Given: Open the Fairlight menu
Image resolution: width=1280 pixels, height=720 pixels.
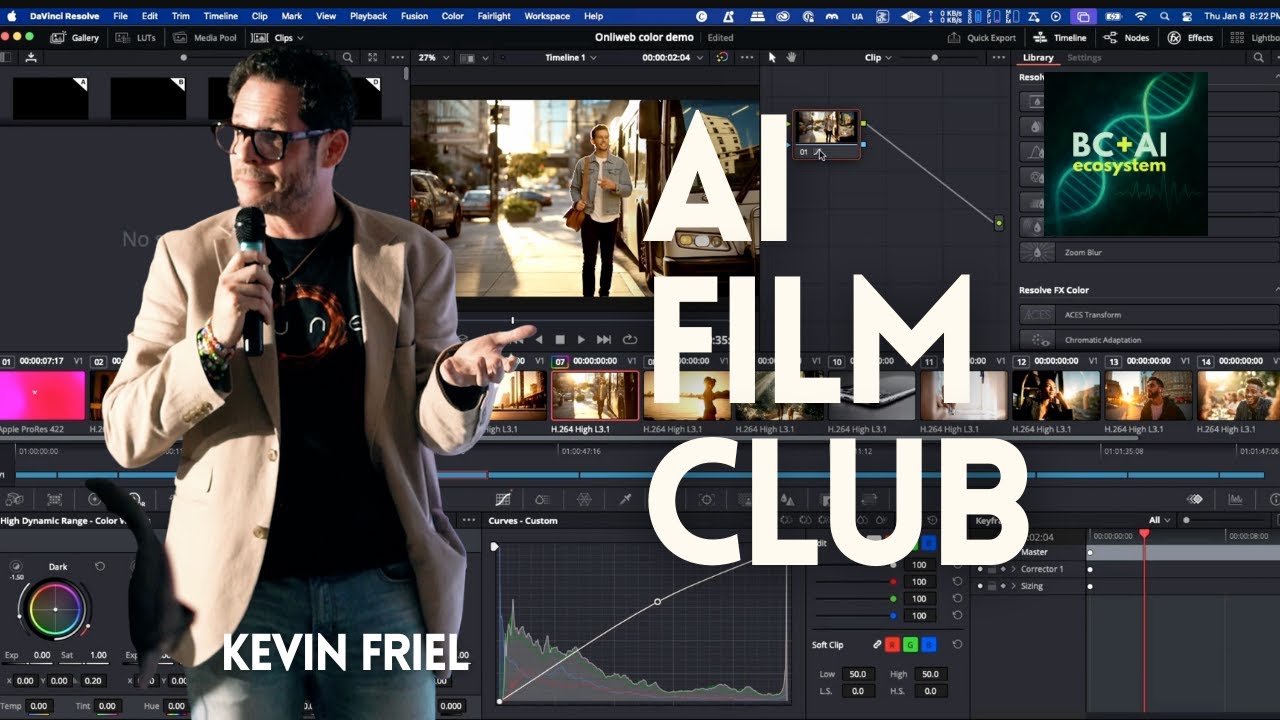Looking at the screenshot, I should [x=494, y=16].
